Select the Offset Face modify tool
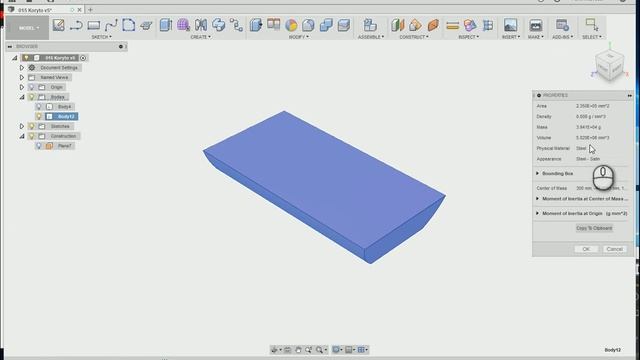 coord(344,25)
